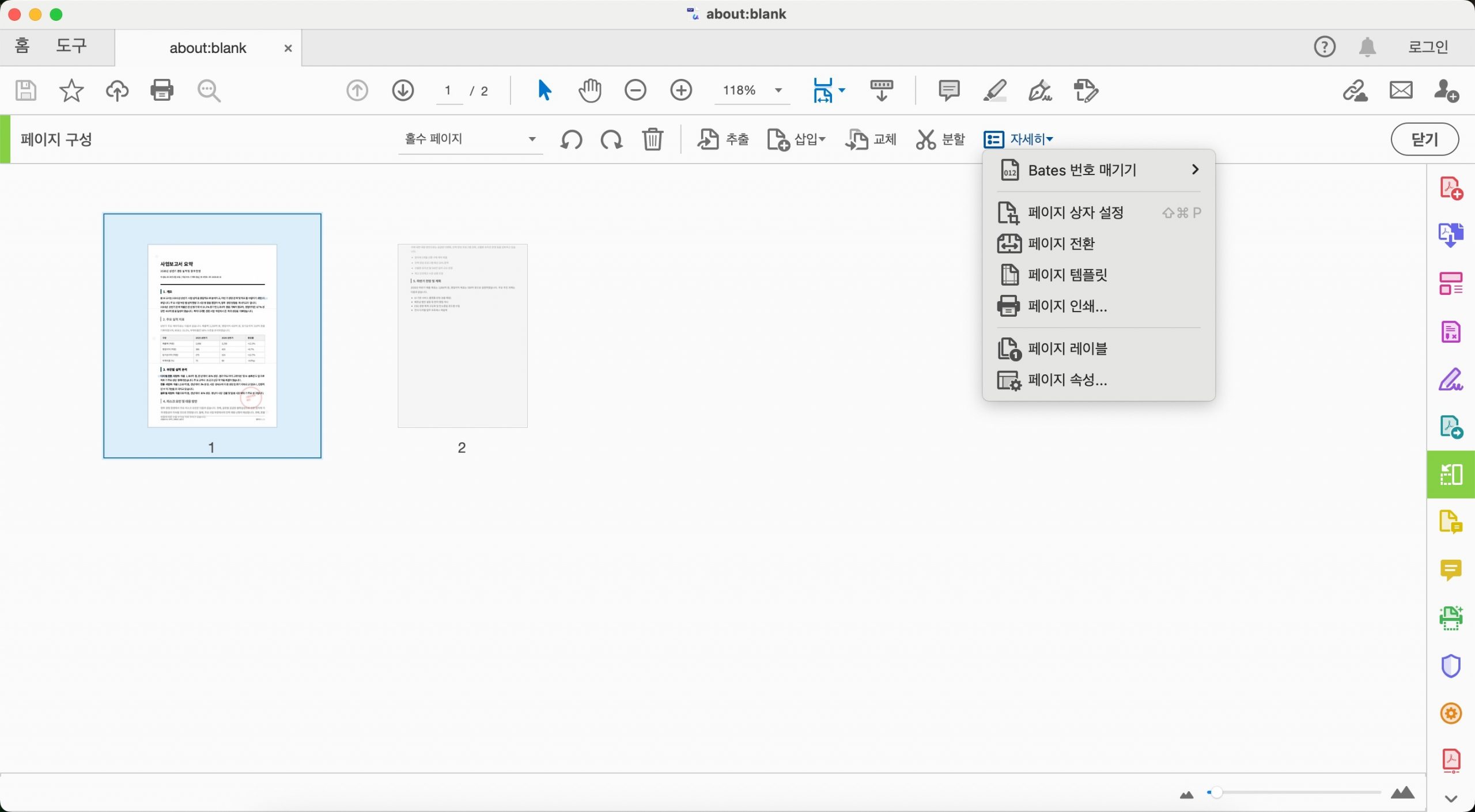Screen dimensions: 1475x812
Task: Choose 페이지 템플릿 menu item
Action: point(1099,275)
